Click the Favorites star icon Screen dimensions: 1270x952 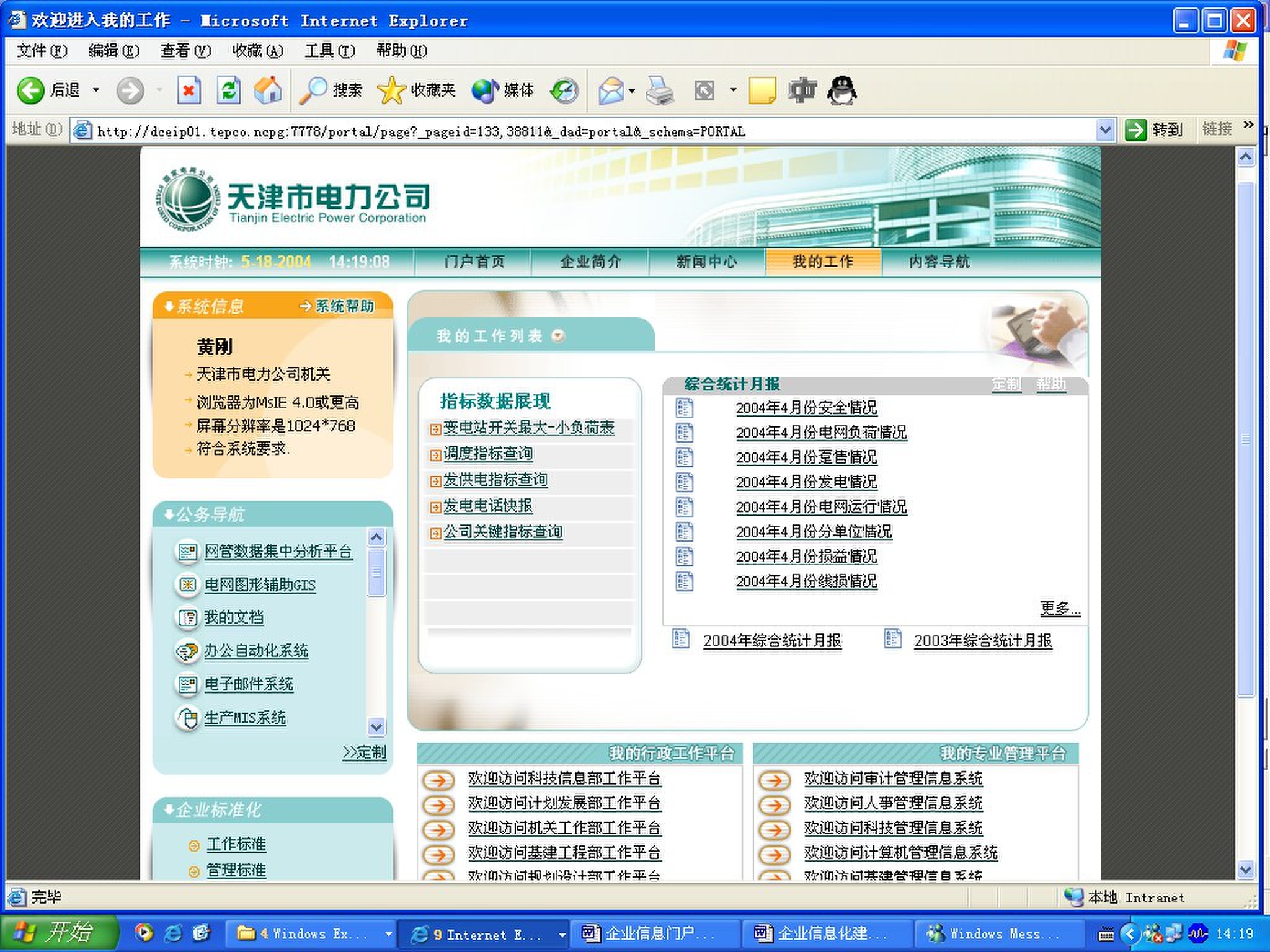(x=391, y=90)
